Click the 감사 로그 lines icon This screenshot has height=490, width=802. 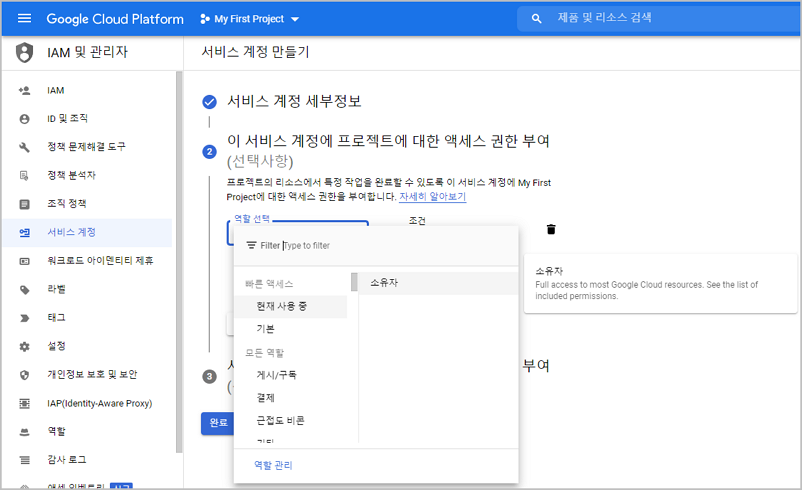[x=24, y=460]
